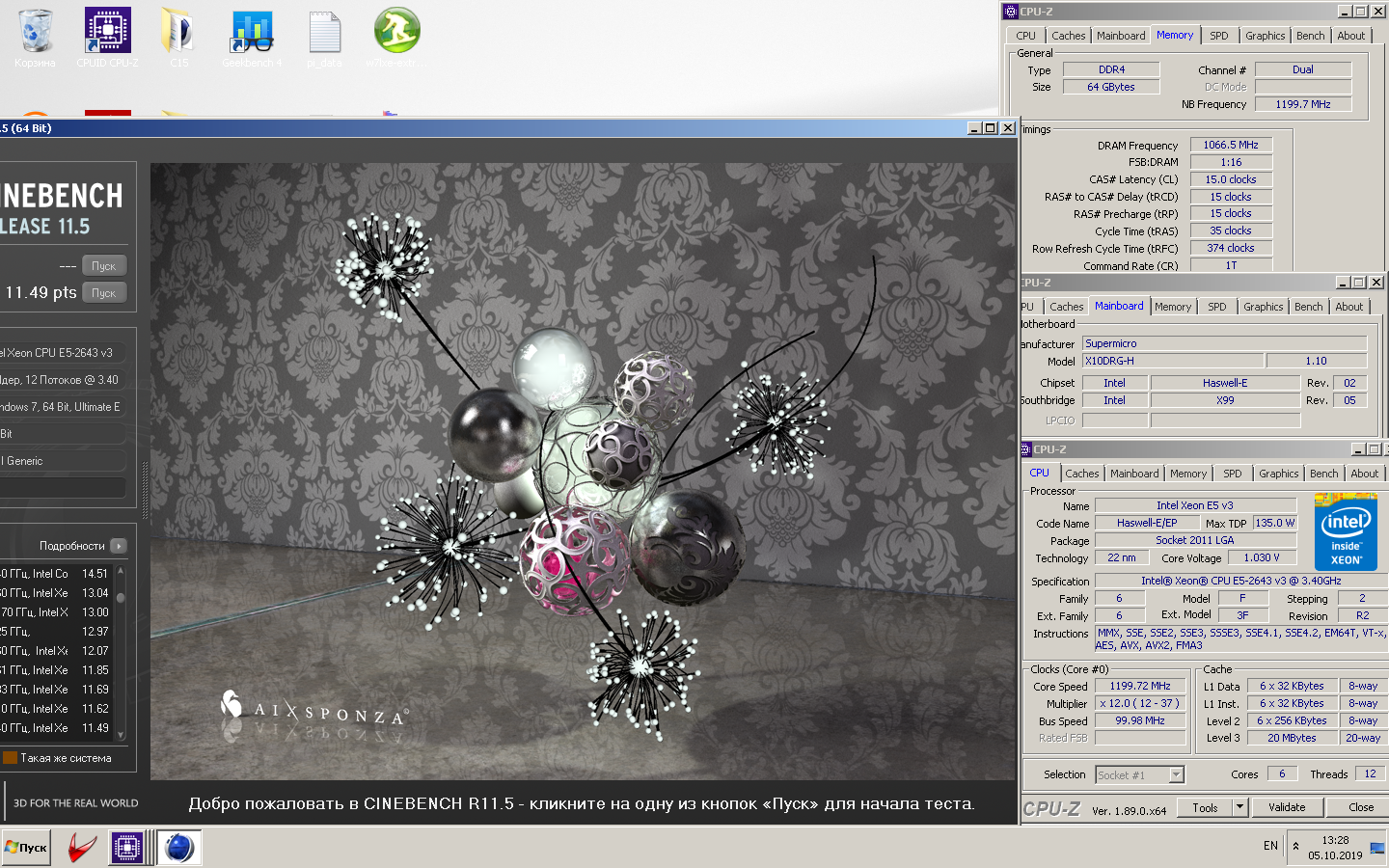
Task: Click the Tools button in CPU-Z
Action: click(x=1205, y=807)
